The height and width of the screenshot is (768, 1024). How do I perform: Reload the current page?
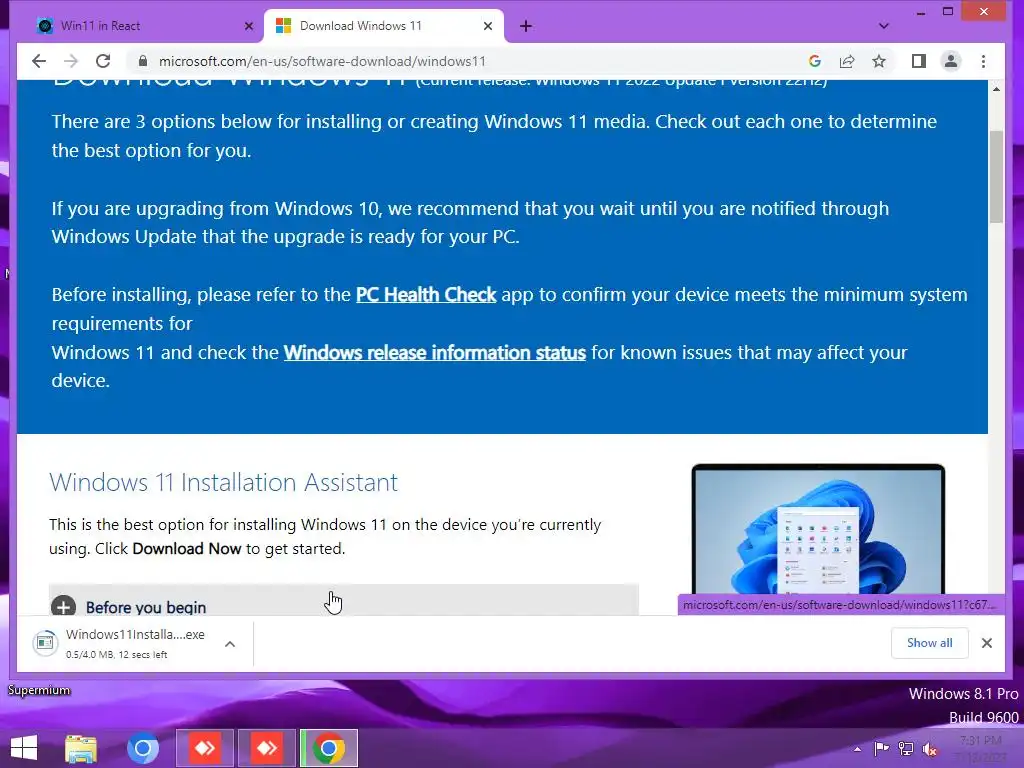coord(103,61)
